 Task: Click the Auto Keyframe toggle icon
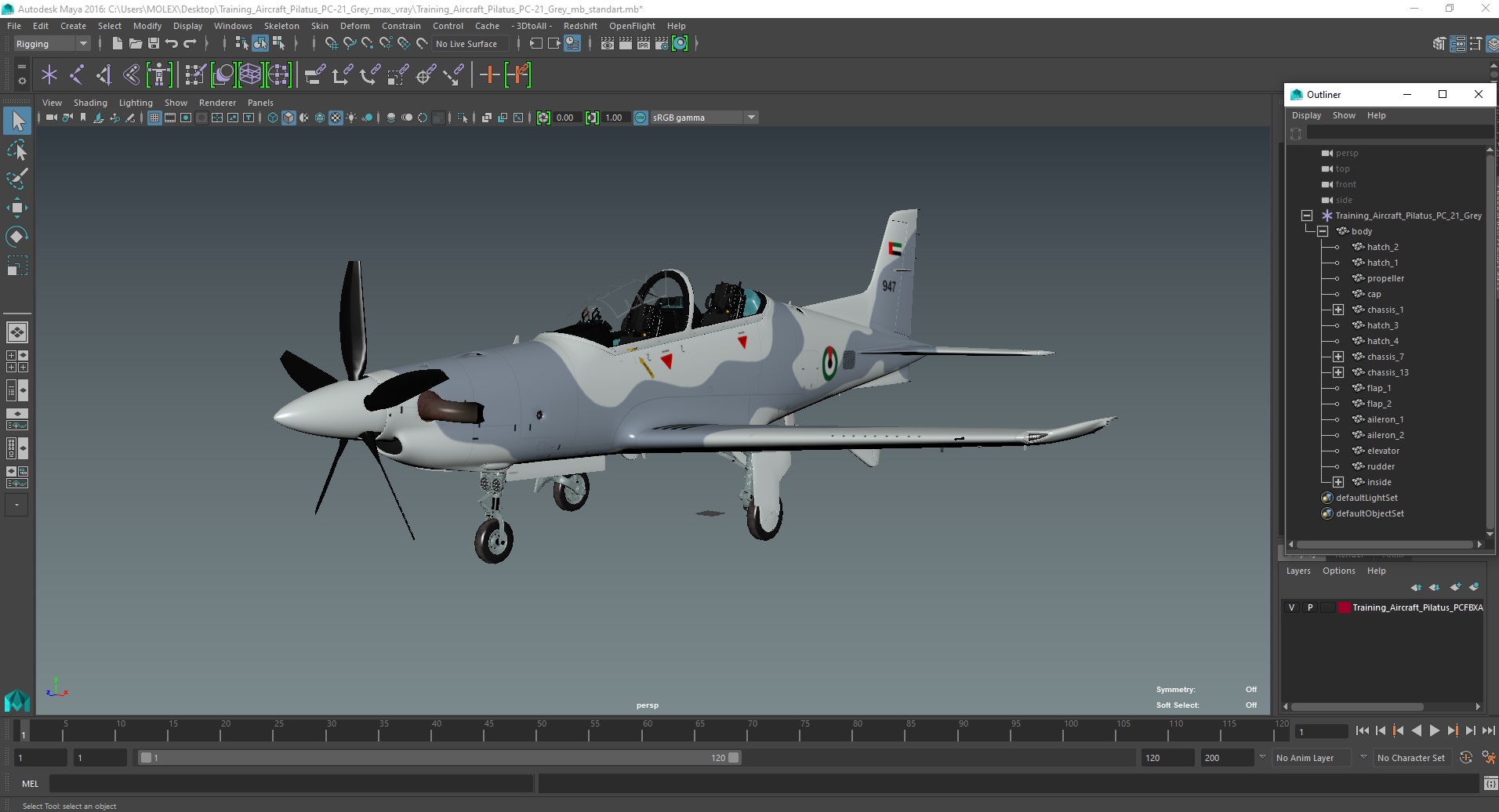[1466, 758]
